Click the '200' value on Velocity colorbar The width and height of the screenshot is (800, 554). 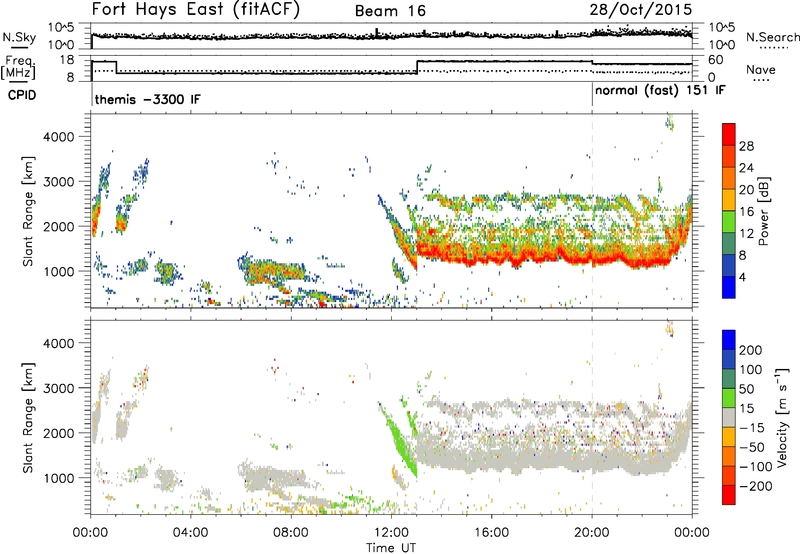point(751,350)
